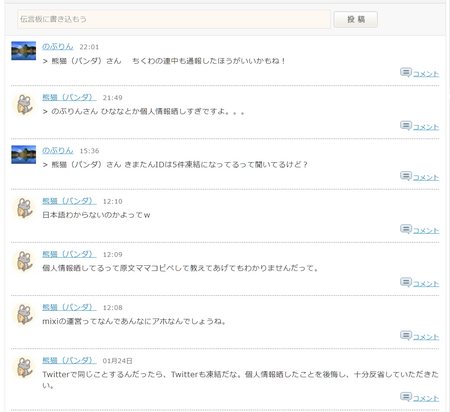Image resolution: width=450 pixels, height=412 pixels.
Task: Open 熊猫(パンダ) profile link at 12:10
Action: pos(69,201)
